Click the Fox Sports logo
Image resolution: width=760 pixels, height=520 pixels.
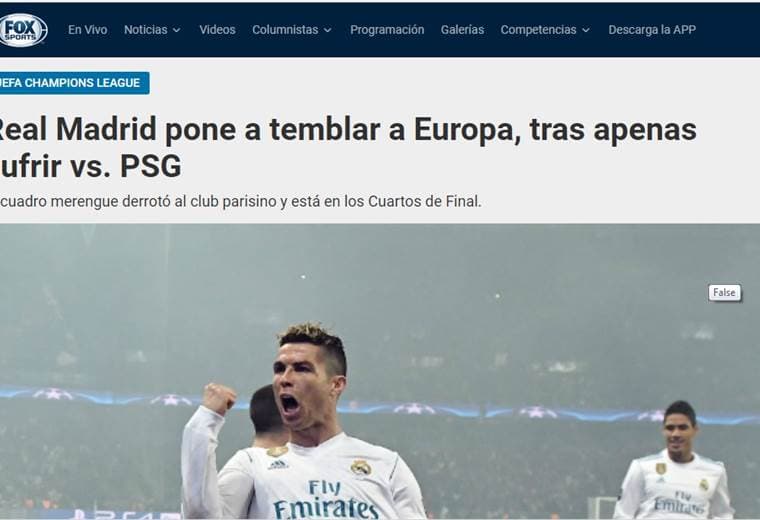(x=23, y=30)
